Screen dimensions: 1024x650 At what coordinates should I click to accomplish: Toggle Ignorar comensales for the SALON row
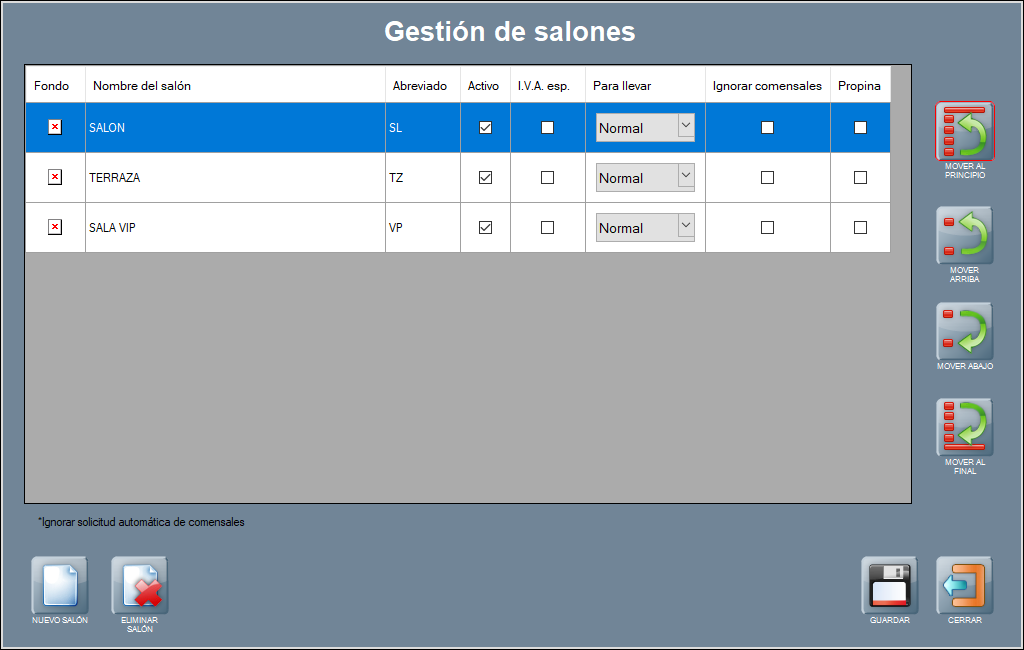point(767,127)
